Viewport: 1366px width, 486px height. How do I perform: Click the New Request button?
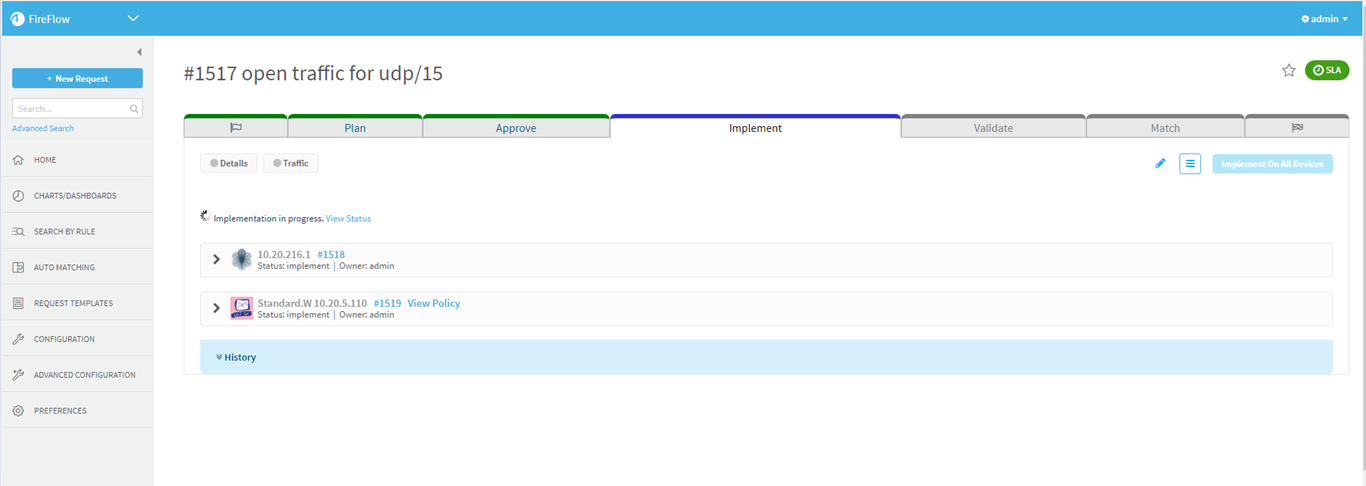pyautogui.click(x=77, y=78)
